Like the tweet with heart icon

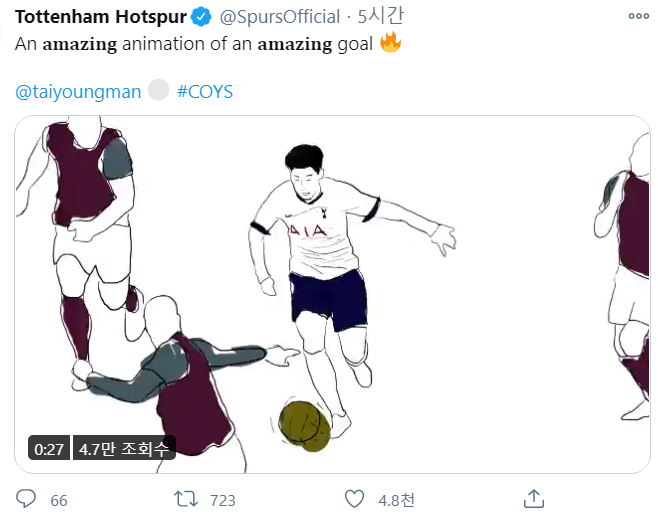point(354,498)
